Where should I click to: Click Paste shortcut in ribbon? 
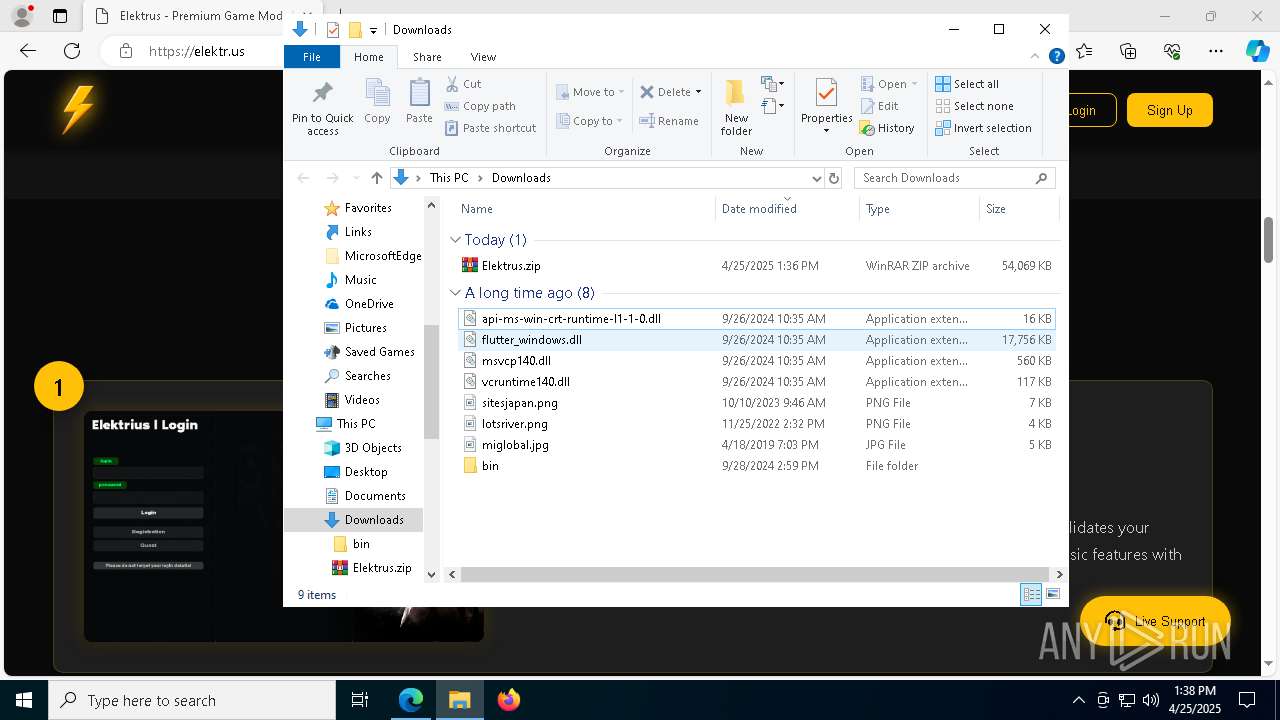491,128
